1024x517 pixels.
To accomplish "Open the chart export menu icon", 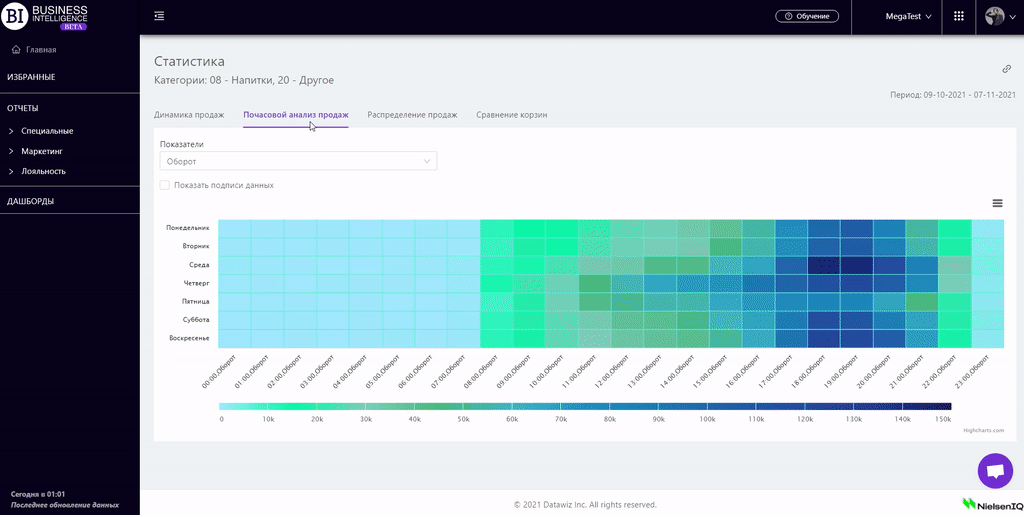I will (997, 203).
